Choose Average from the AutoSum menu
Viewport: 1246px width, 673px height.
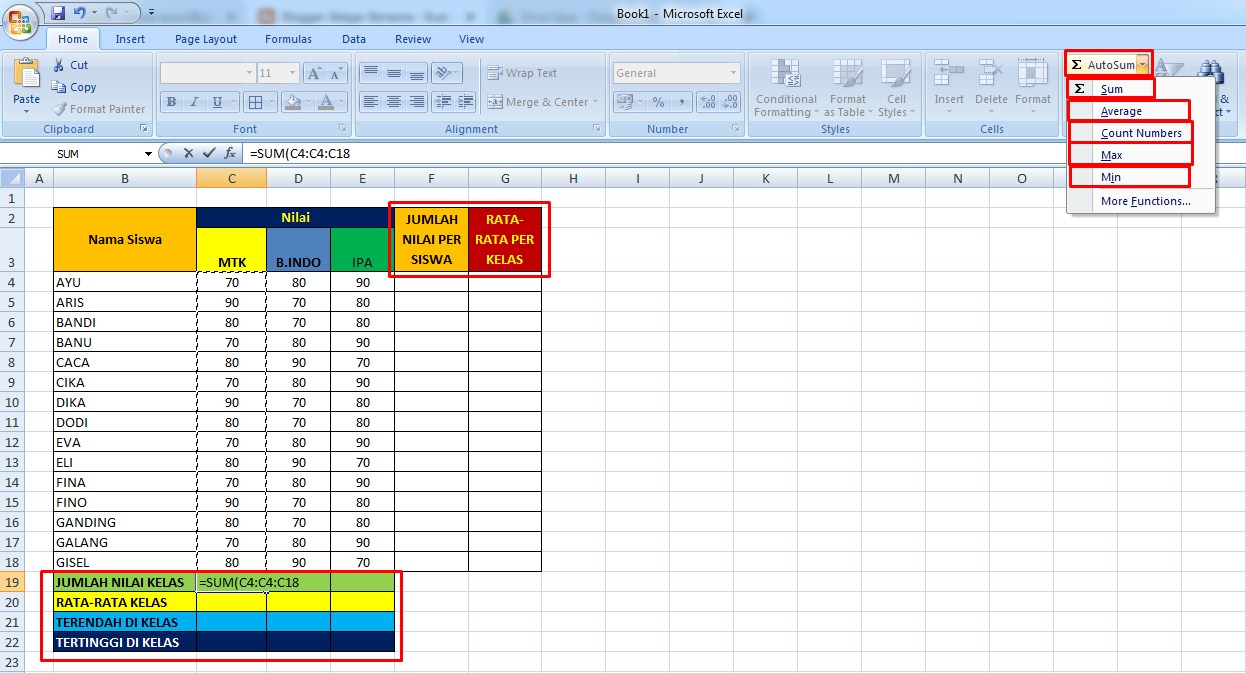coord(1122,110)
